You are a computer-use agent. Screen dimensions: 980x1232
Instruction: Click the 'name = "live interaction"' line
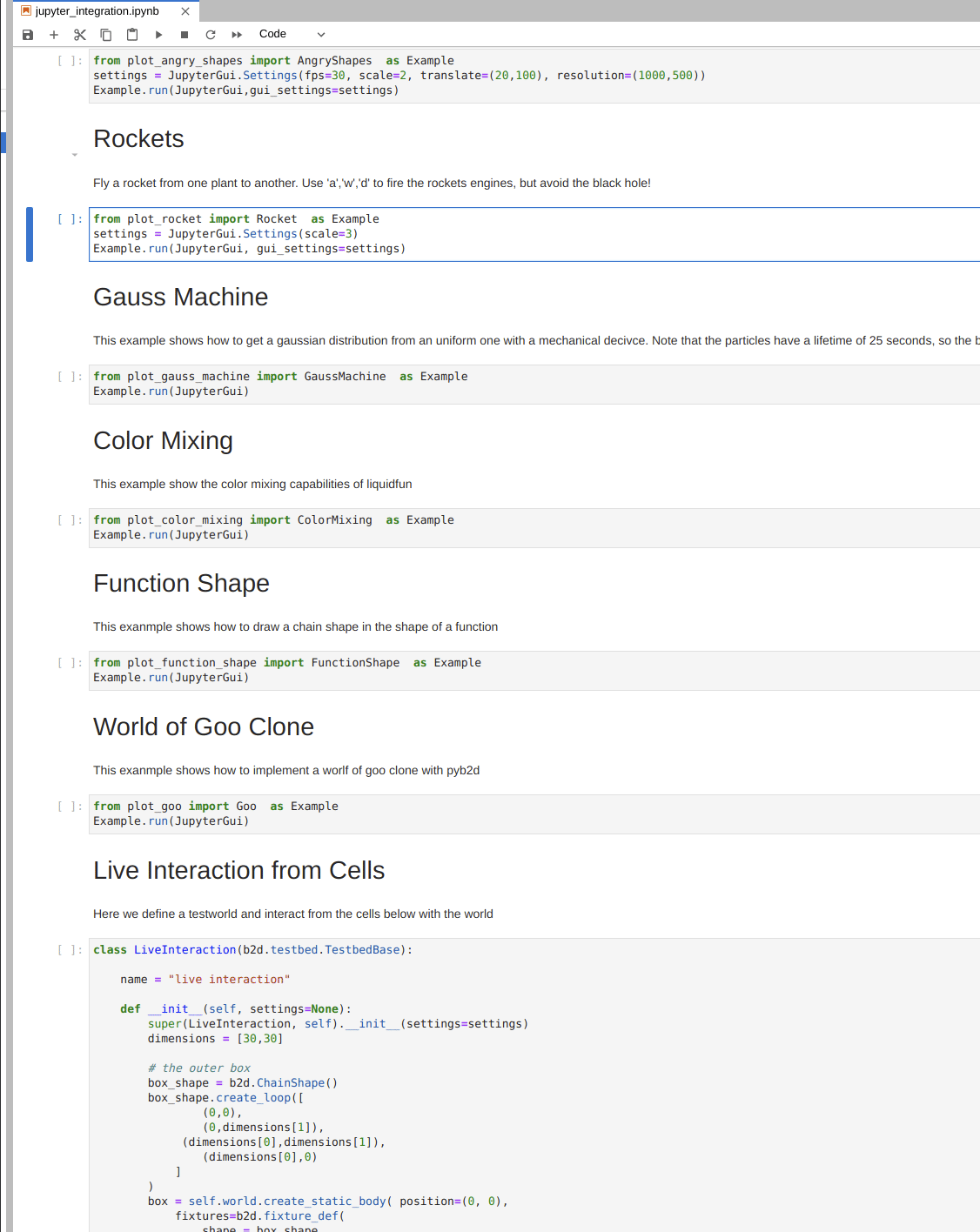coord(205,980)
